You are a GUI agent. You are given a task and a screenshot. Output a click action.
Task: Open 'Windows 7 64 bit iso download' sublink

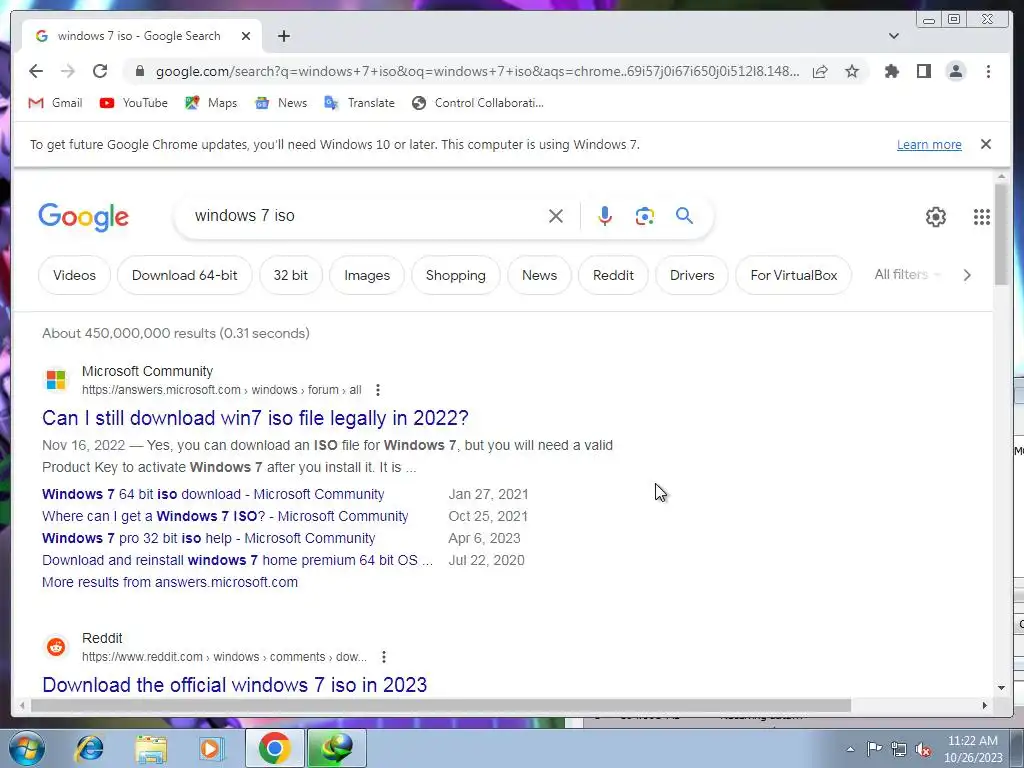coord(213,494)
